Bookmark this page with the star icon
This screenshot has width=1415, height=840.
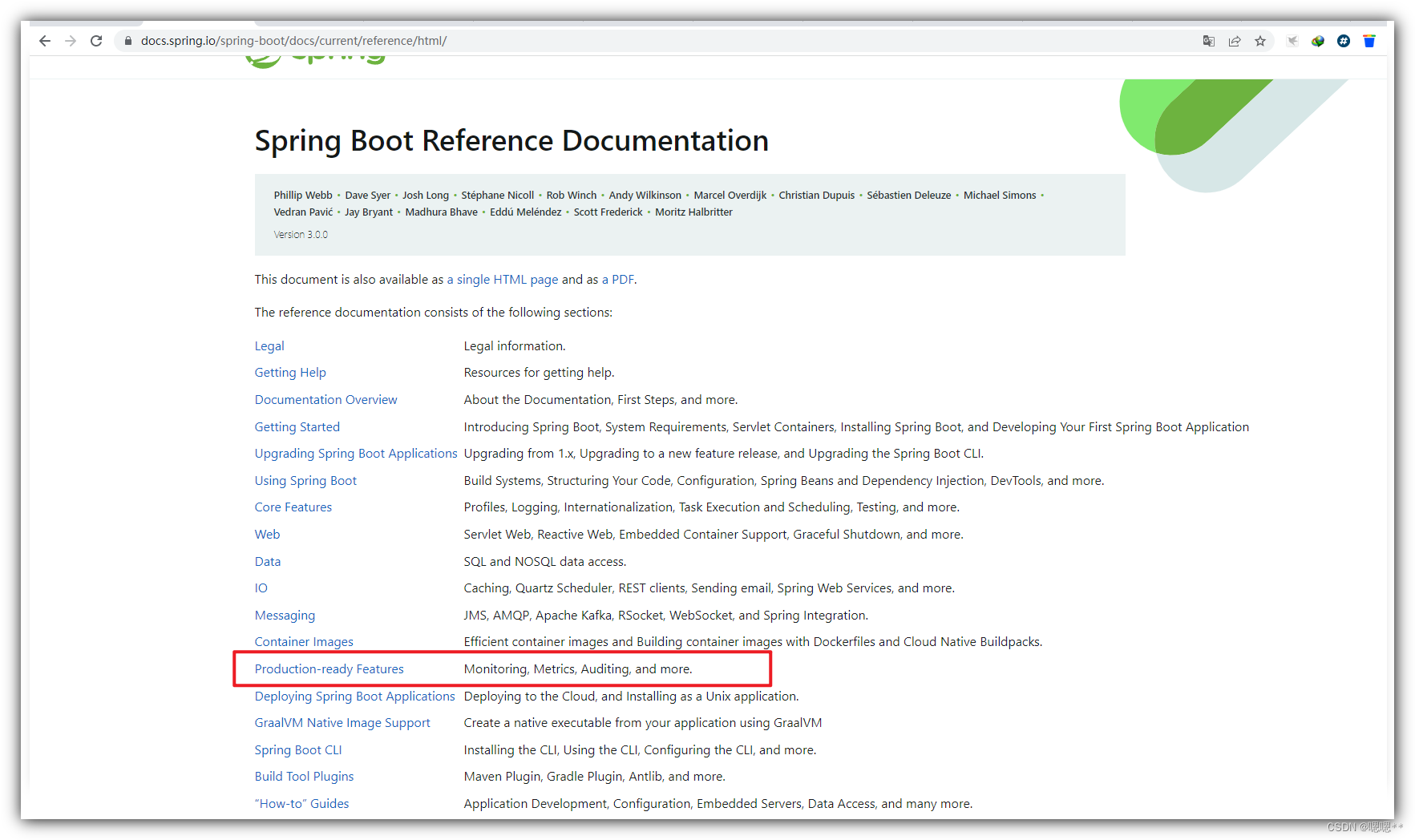pyautogui.click(x=1260, y=41)
